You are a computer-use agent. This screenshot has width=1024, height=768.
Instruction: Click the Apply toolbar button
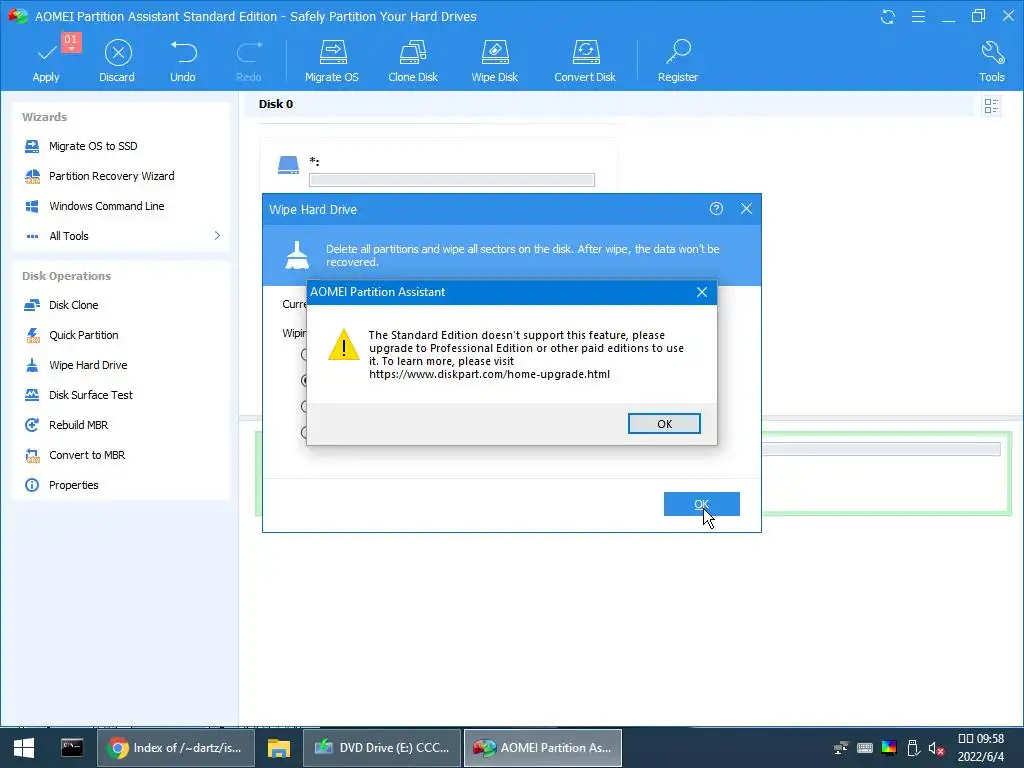(x=46, y=61)
